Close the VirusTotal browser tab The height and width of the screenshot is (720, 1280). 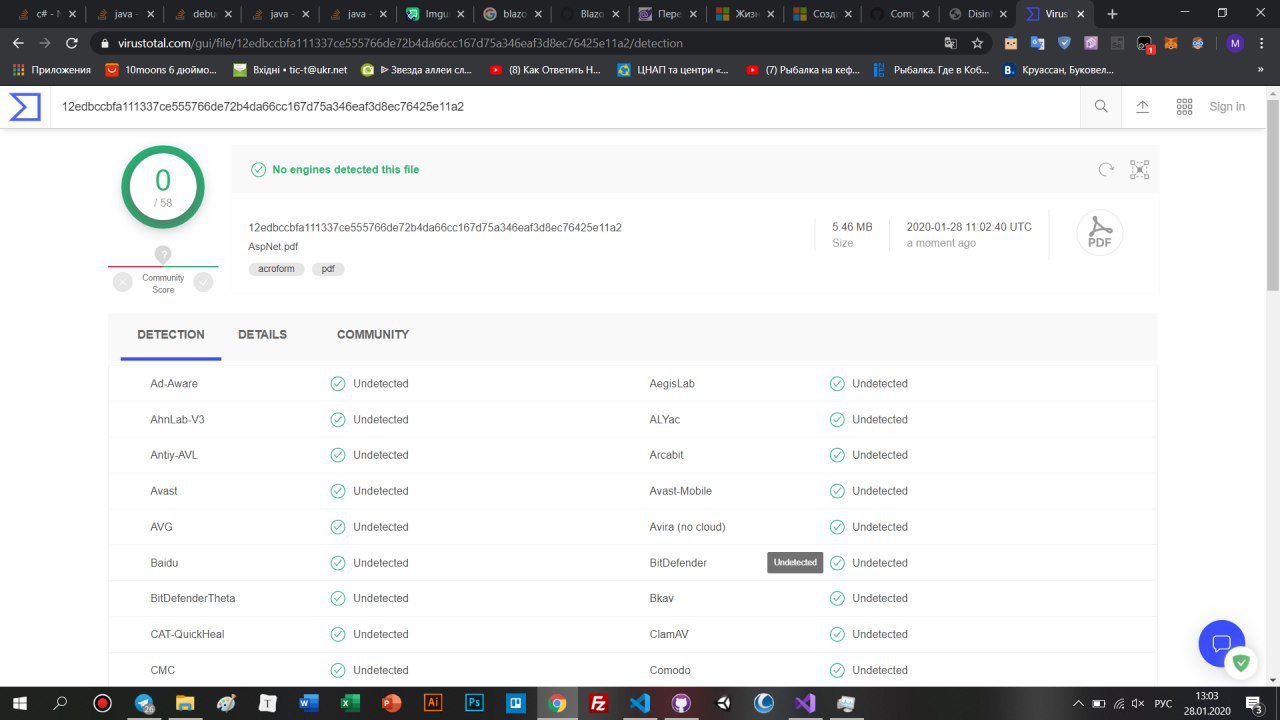(1082, 14)
